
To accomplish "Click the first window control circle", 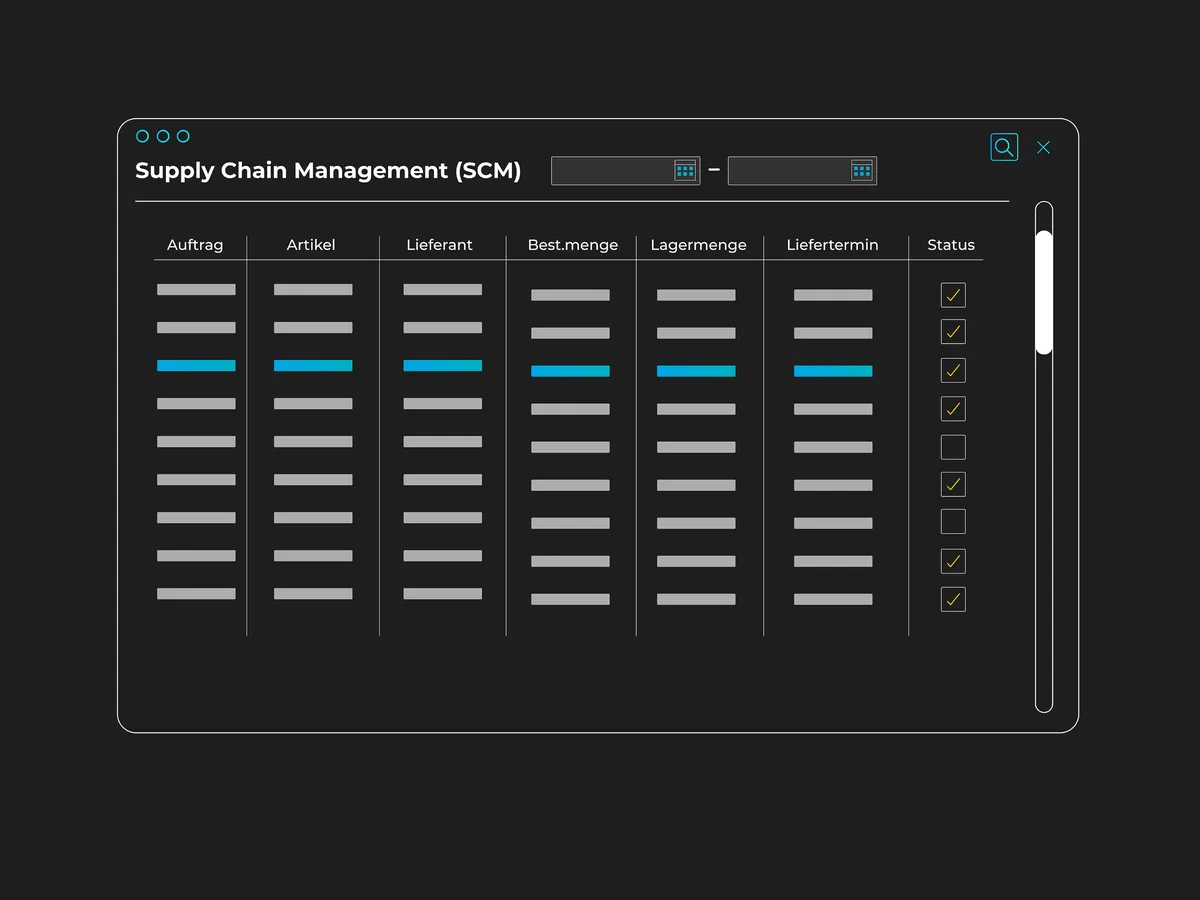I will tap(142, 136).
